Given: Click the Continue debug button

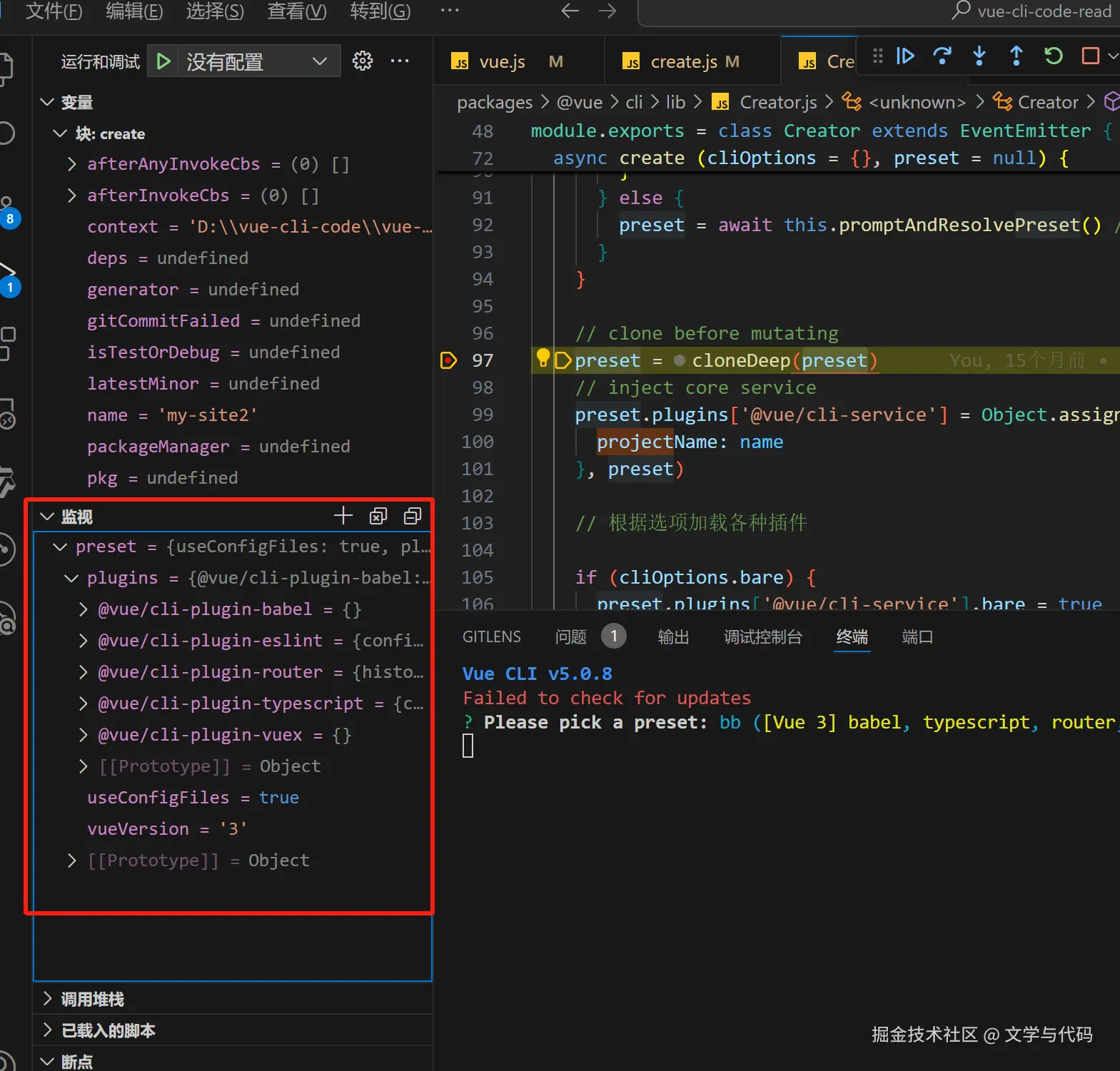Looking at the screenshot, I should coord(905,56).
